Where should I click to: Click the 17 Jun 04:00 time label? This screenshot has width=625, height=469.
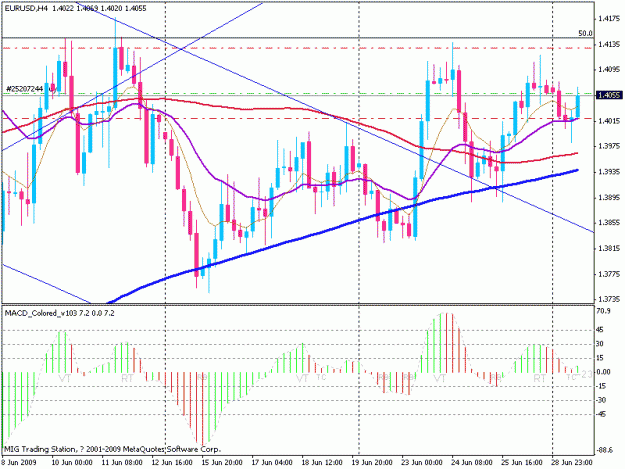(x=272, y=462)
